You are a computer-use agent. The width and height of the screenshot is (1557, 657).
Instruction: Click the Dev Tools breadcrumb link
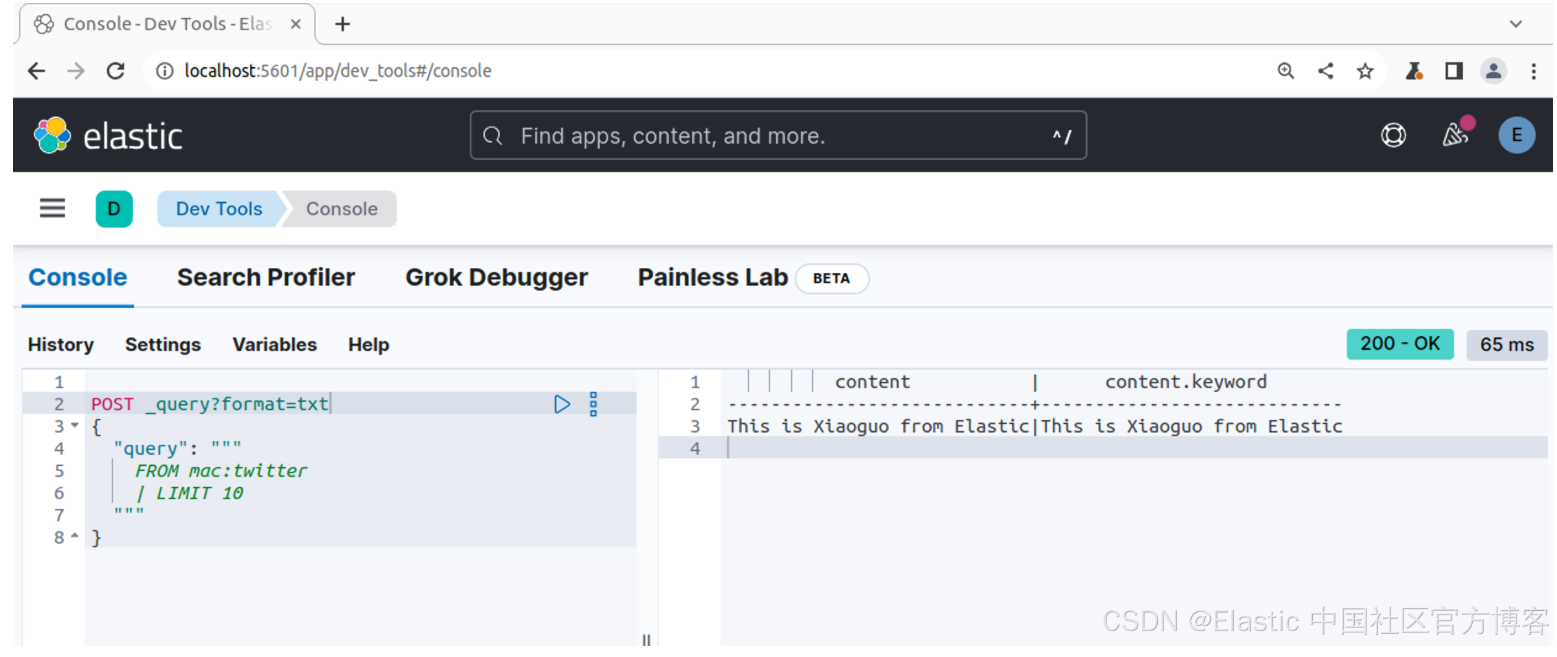(x=219, y=209)
